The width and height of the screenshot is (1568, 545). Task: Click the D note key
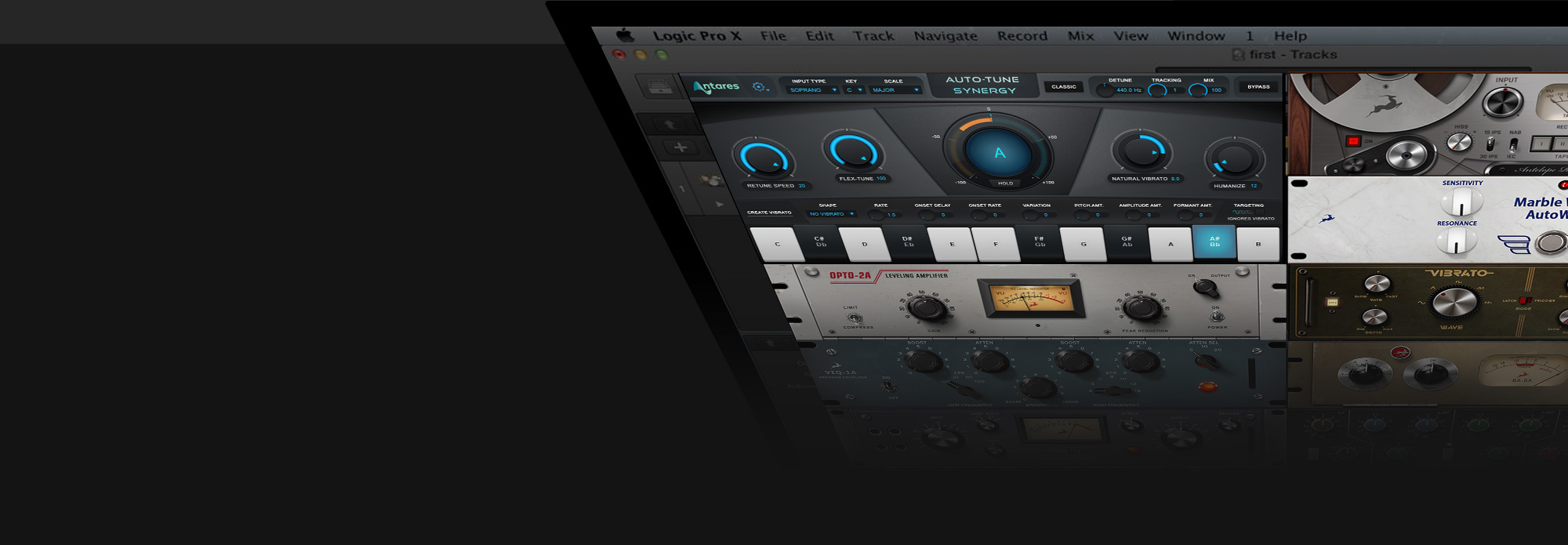[x=865, y=244]
